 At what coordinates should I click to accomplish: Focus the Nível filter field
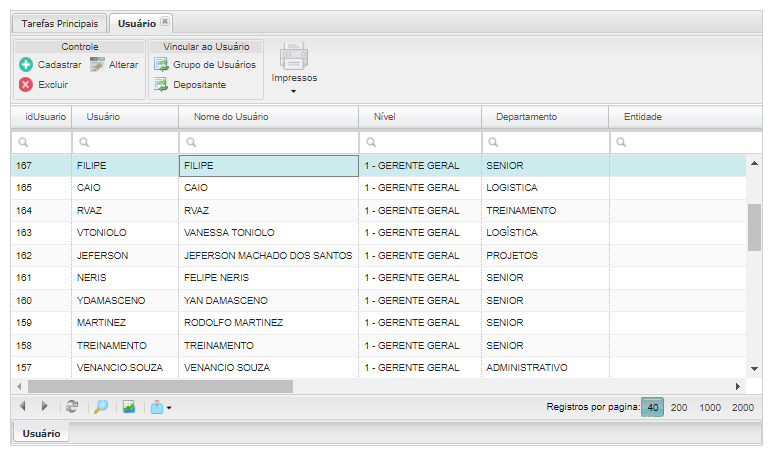coord(420,142)
